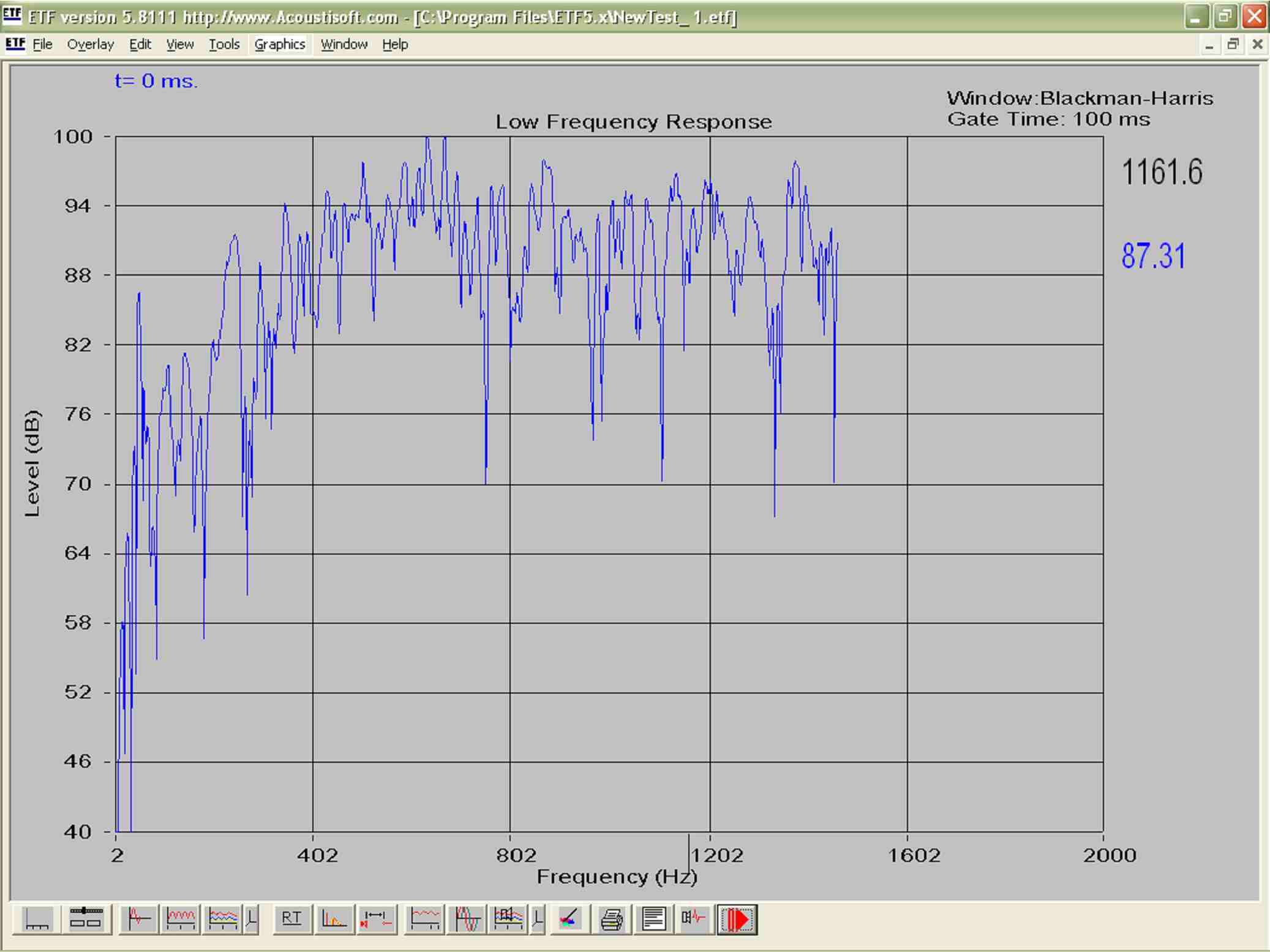
Task: Click the sine wave phase icon
Action: (467, 920)
